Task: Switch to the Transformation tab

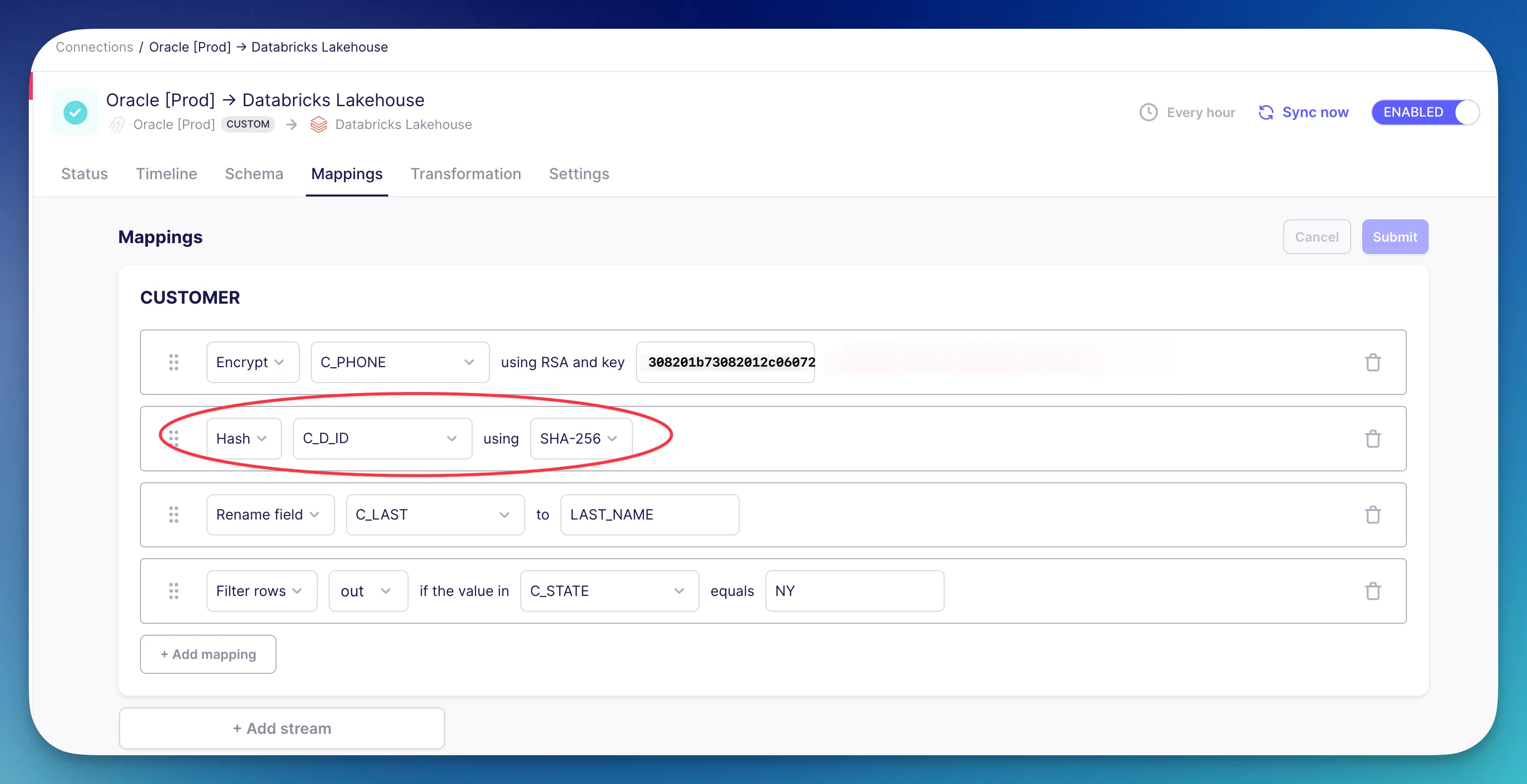Action: click(x=465, y=174)
